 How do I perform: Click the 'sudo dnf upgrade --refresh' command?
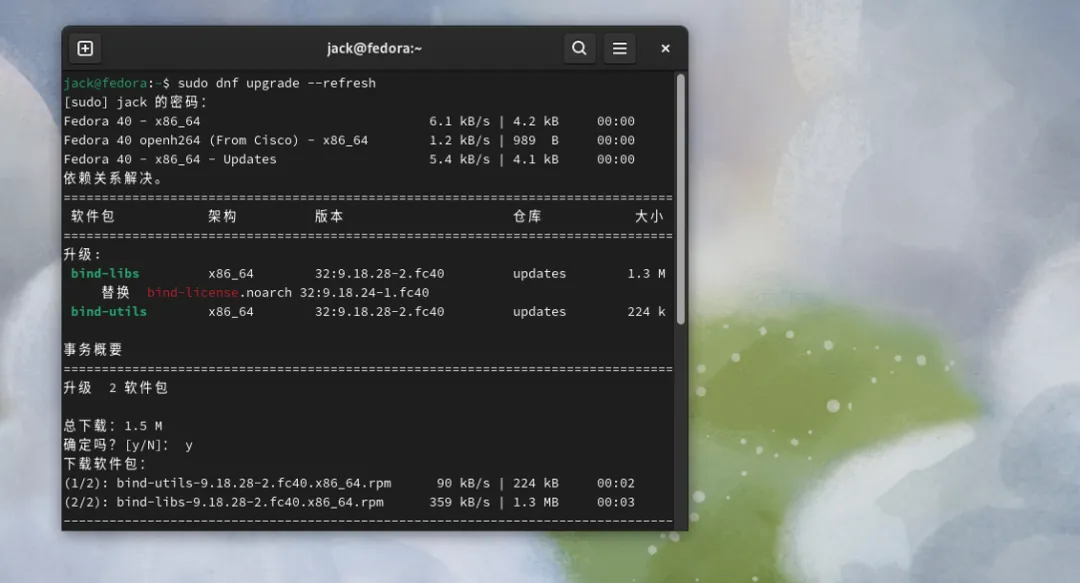click(277, 83)
